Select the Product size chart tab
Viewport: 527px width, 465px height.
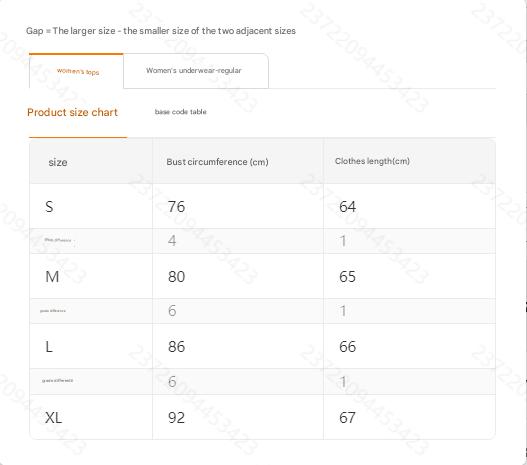[x=73, y=112]
